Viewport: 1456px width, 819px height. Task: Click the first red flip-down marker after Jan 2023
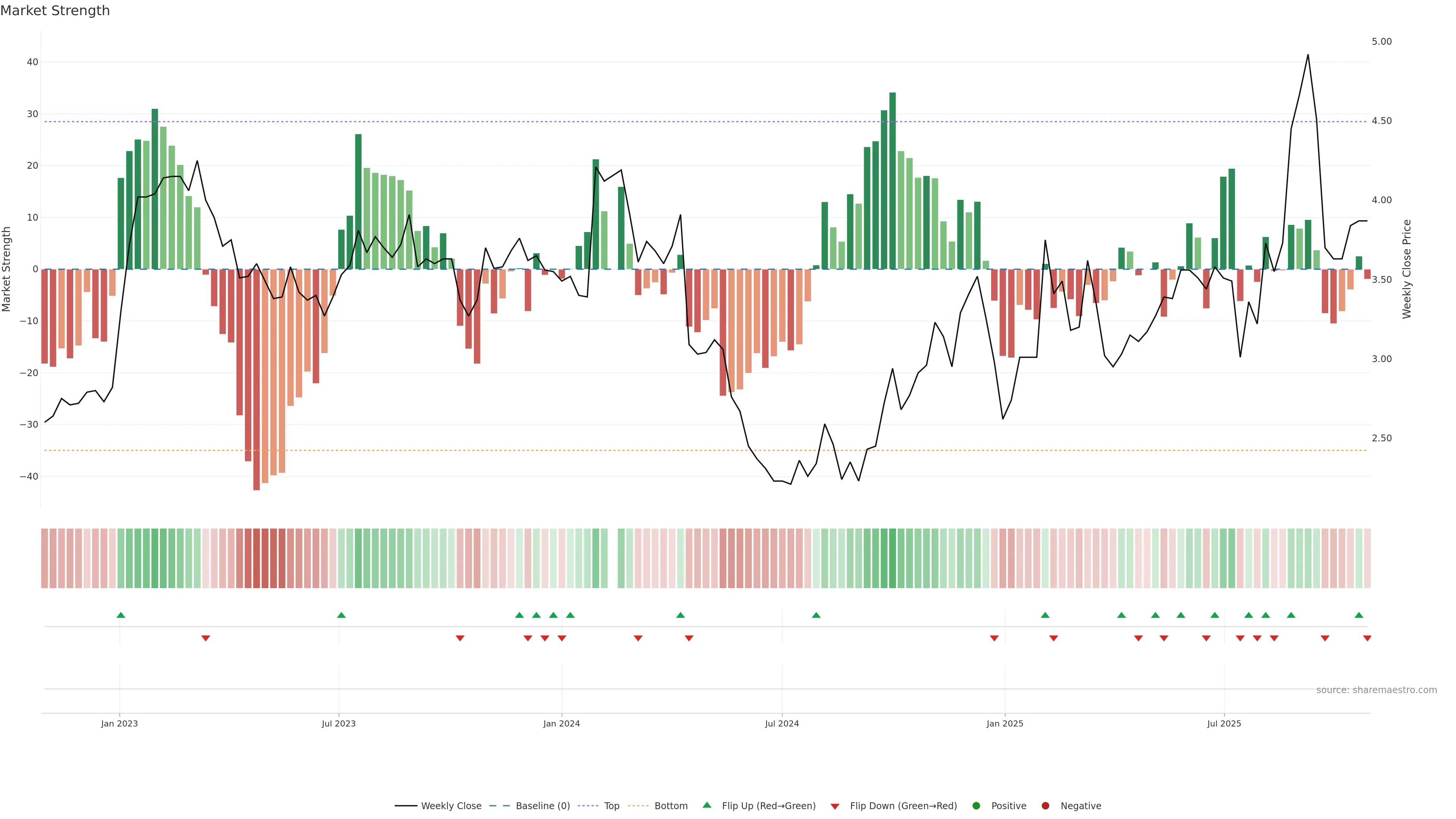206,638
